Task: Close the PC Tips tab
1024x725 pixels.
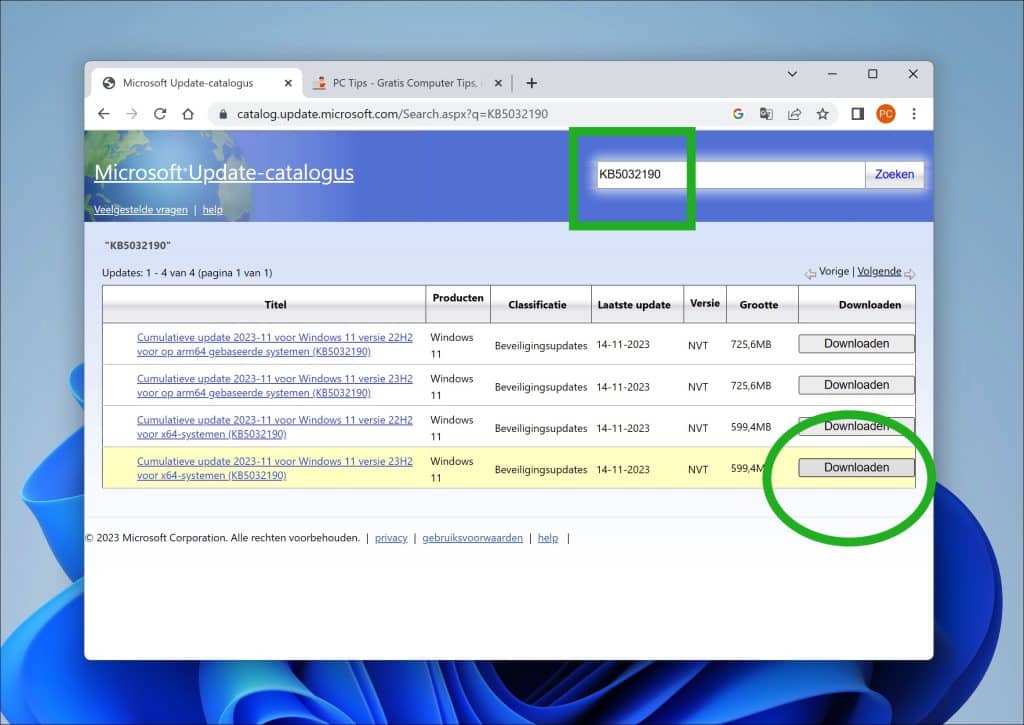Action: 498,83
